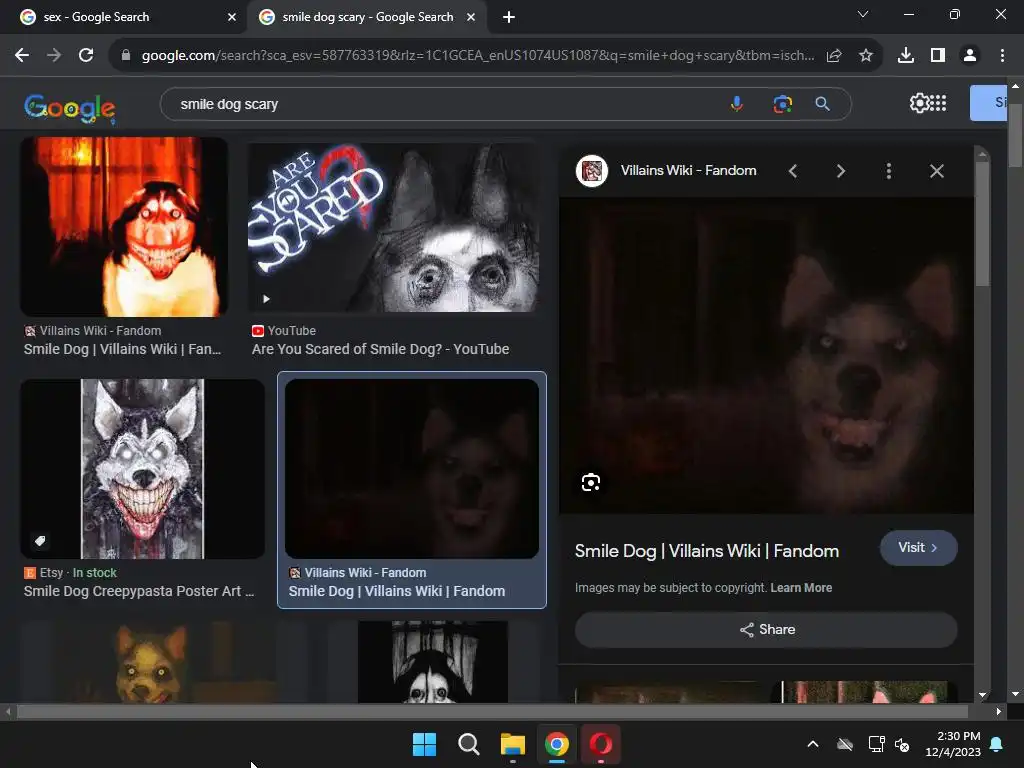Click the Villains Wiki site avatar icon
Viewport: 1024px width, 768px height.
(592, 171)
